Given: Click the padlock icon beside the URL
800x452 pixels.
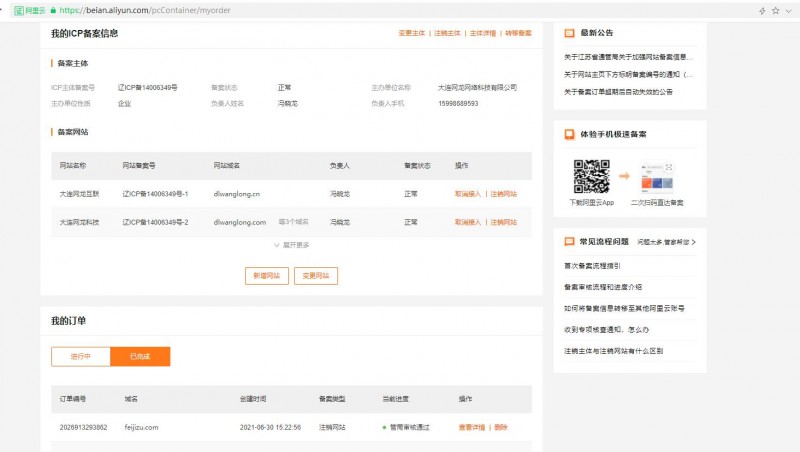Looking at the screenshot, I should 53,9.
